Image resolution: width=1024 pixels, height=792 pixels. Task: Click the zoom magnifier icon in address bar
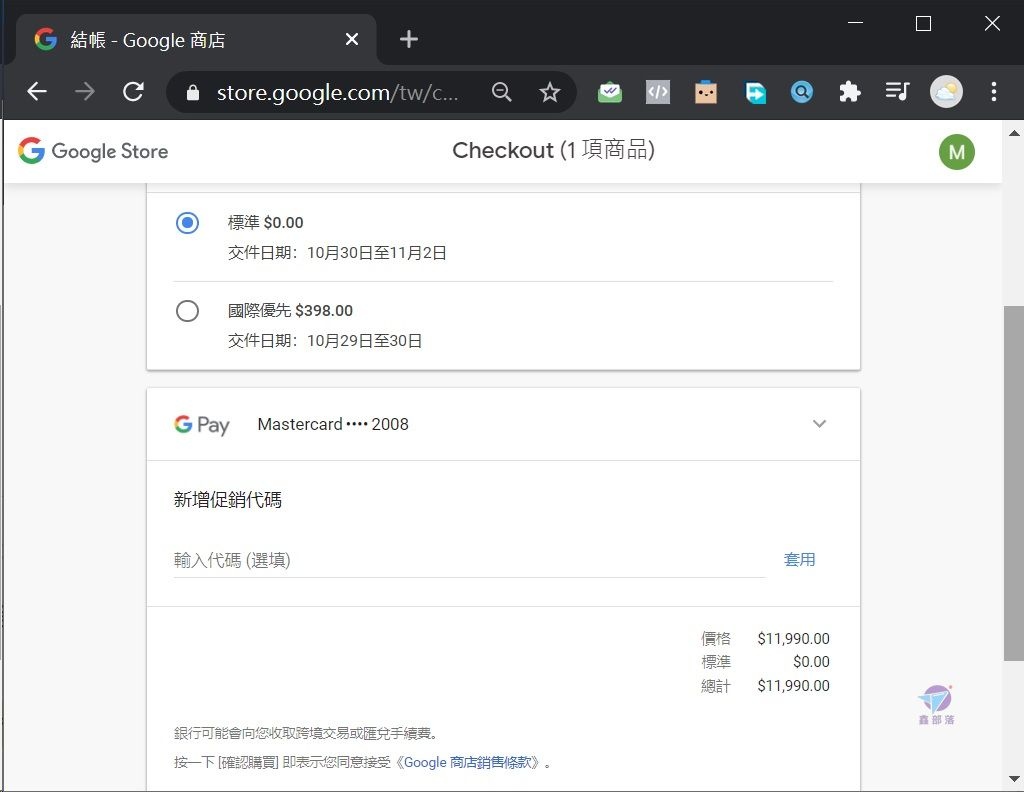pyautogui.click(x=502, y=92)
